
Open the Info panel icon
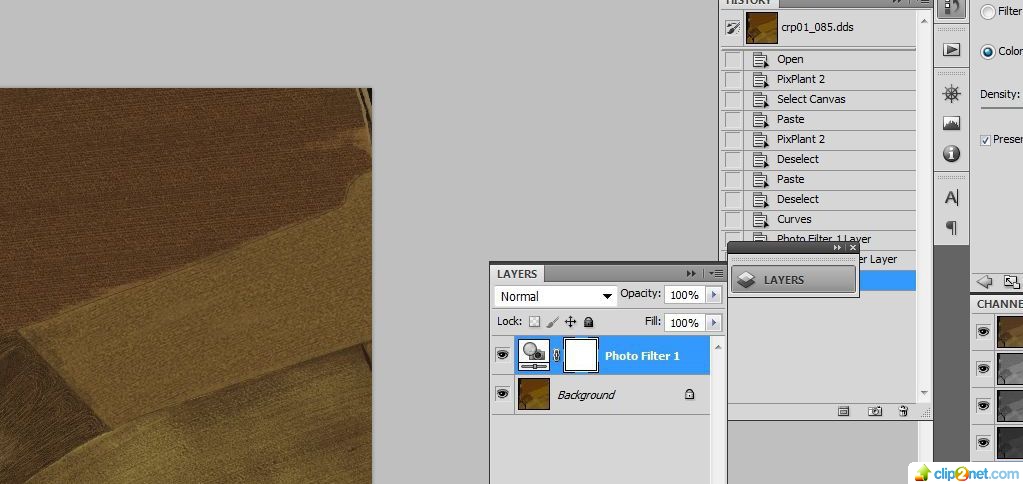pos(951,154)
